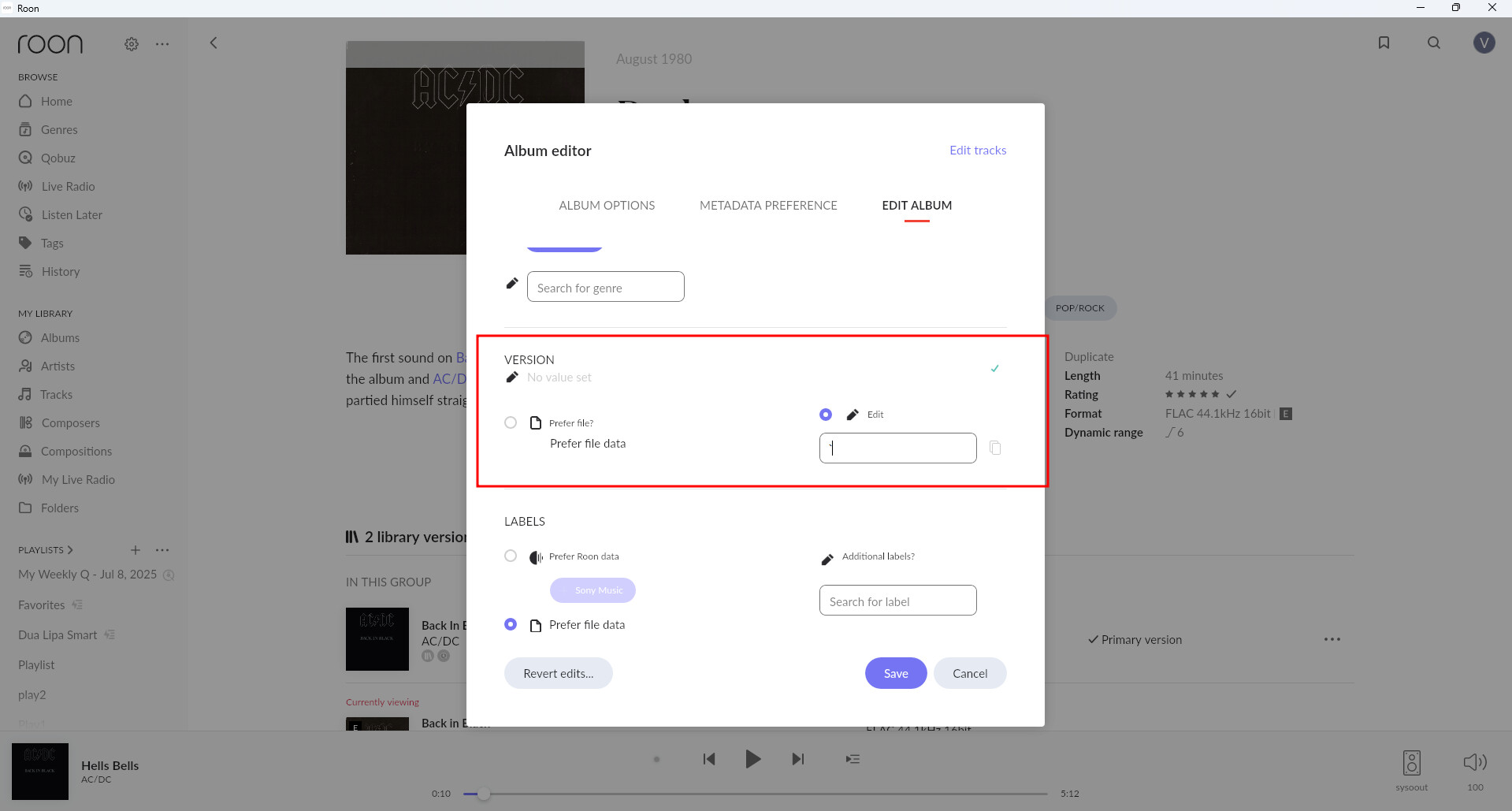
Task: Select Labels 'Prefer file data' radio button
Action: [511, 624]
